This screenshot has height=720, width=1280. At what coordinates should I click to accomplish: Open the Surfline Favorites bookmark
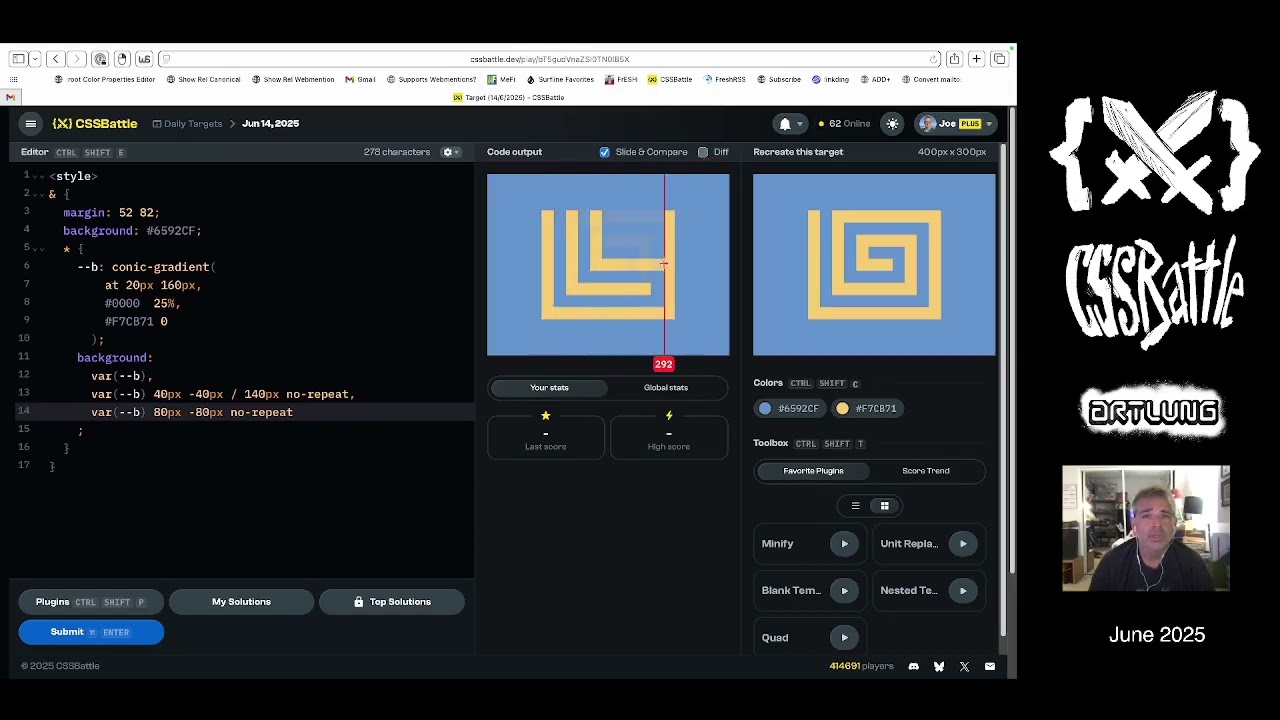point(560,80)
